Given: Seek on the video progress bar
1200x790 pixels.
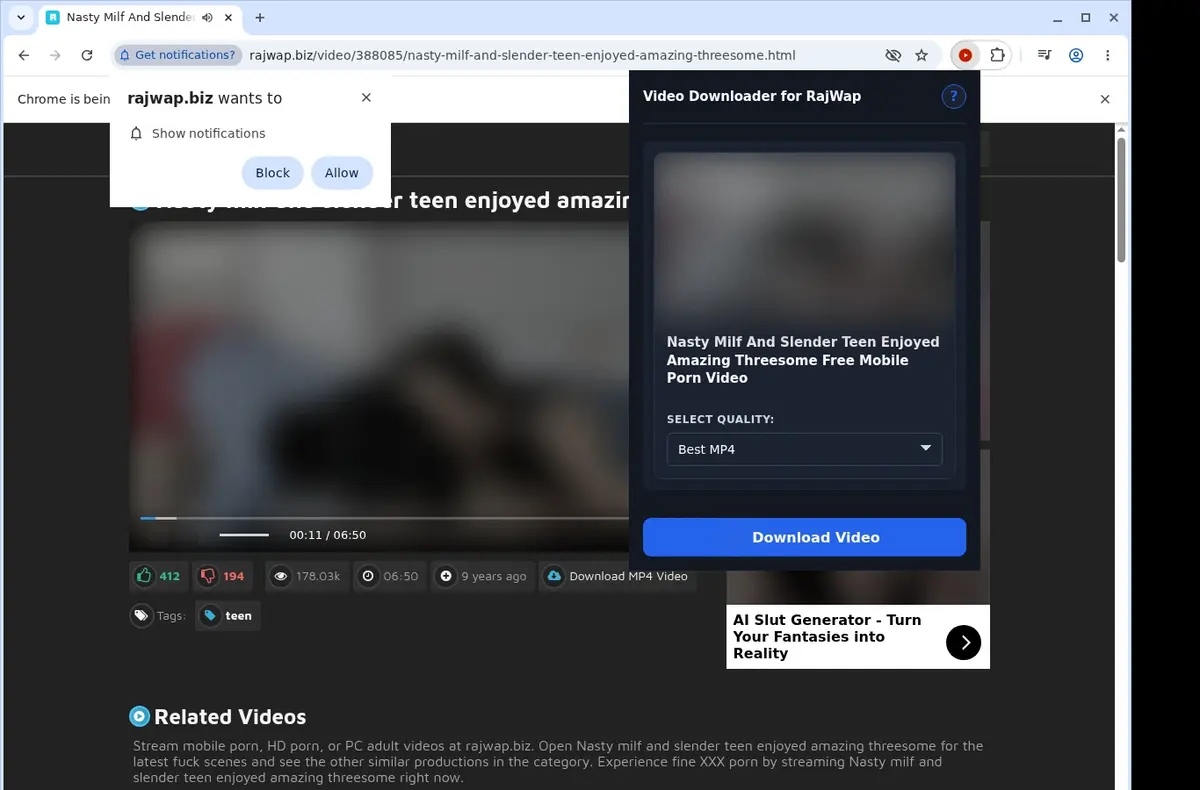Looking at the screenshot, I should [384, 518].
